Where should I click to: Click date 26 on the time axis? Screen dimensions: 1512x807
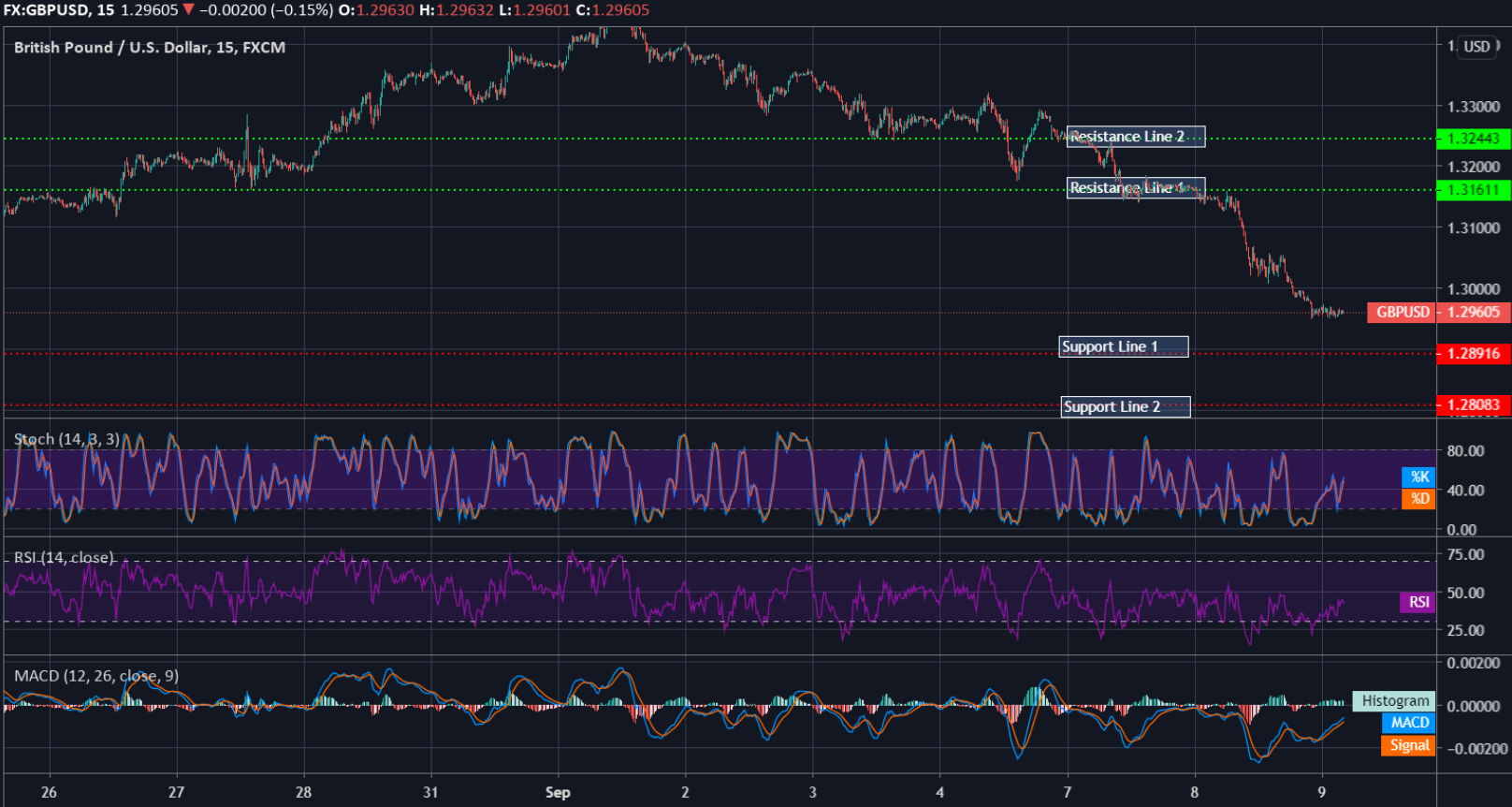click(49, 793)
